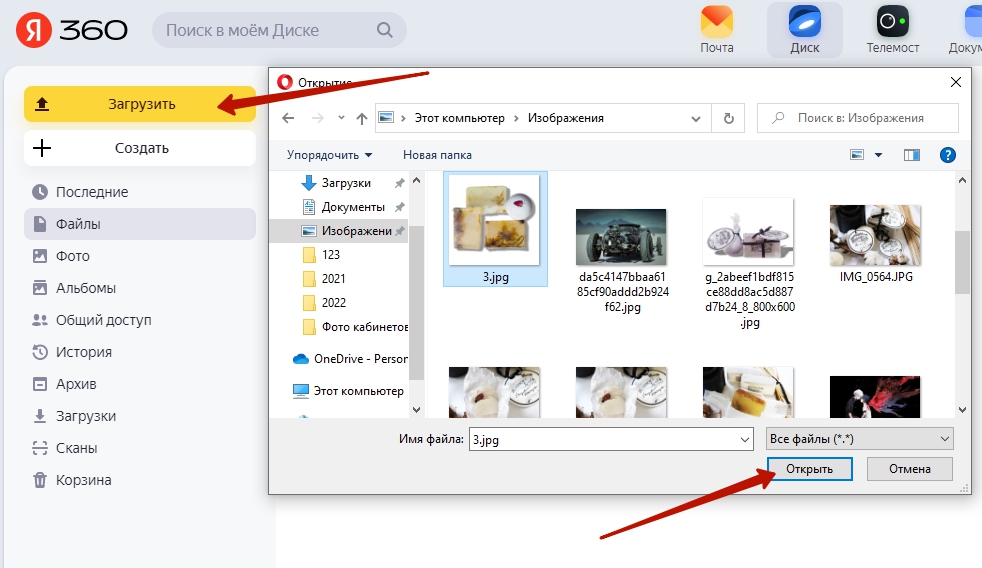Open the Упорядочить dropdown menu
This screenshot has height=568, width=982.
coord(329,155)
